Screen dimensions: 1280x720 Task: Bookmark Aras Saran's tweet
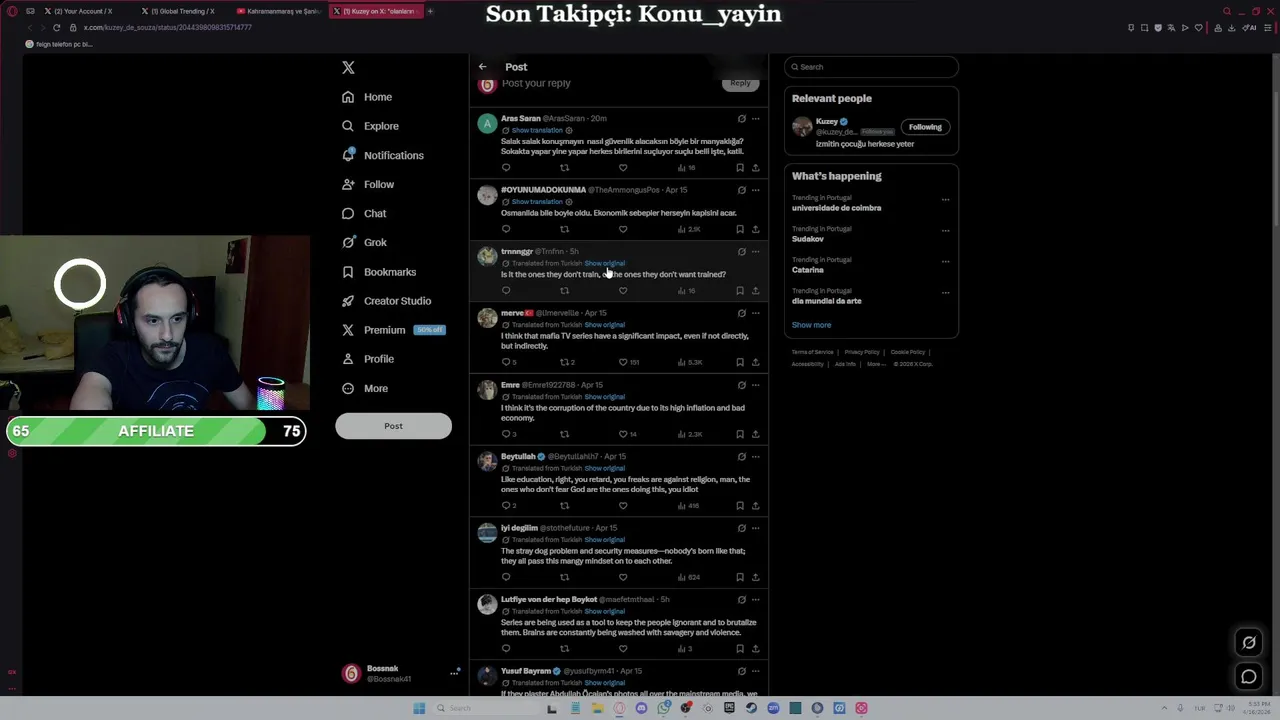click(x=740, y=168)
